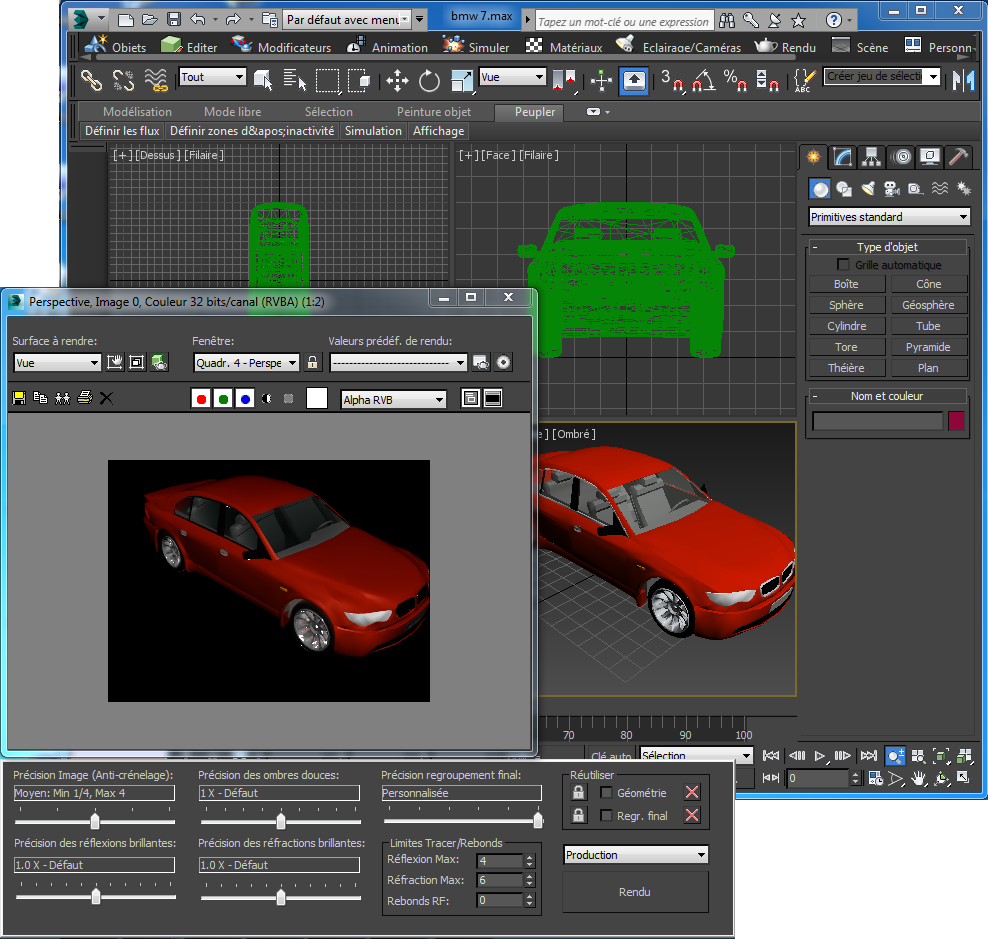Toggle the Grille automatique checkbox
Image resolution: width=988 pixels, height=939 pixels.
click(x=843, y=265)
